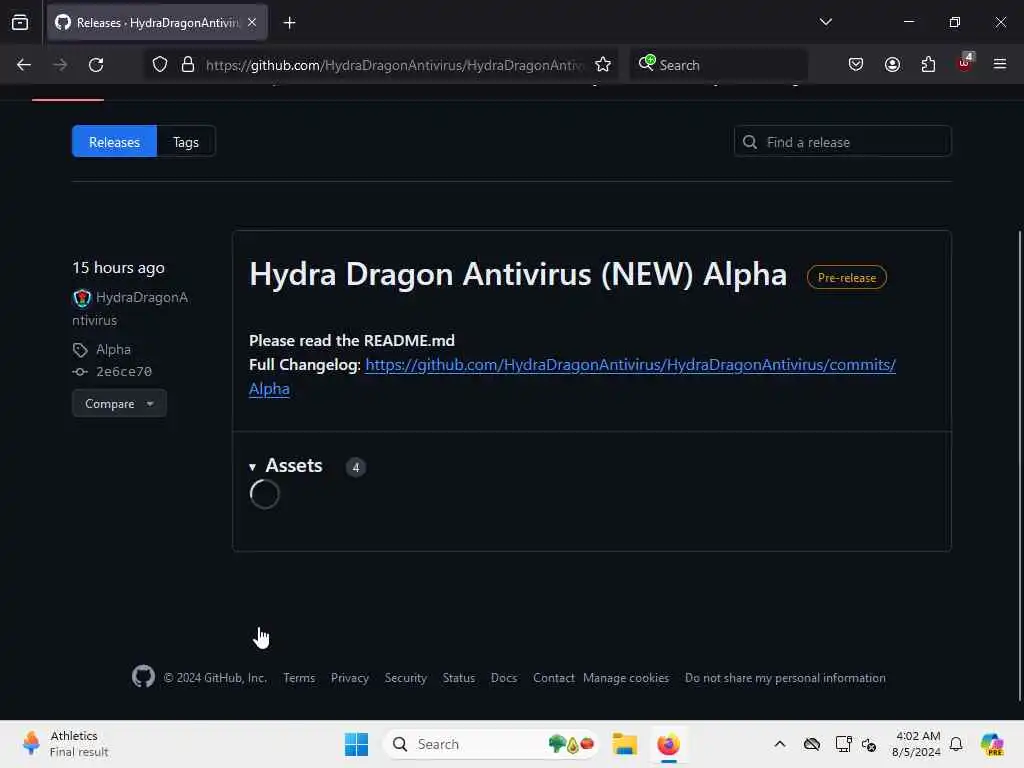Click the cloud sync off tray icon
The width and height of the screenshot is (1024, 768).
pos(812,744)
